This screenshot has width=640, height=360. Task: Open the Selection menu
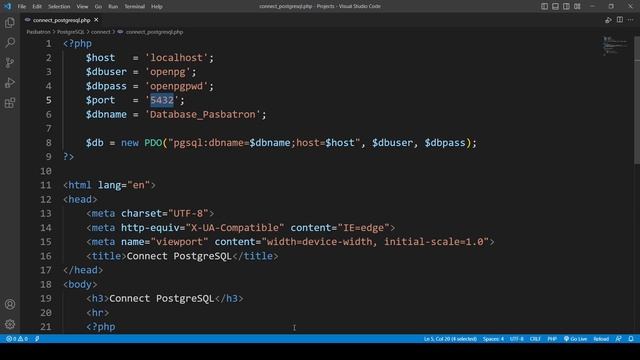[x=59, y=7]
